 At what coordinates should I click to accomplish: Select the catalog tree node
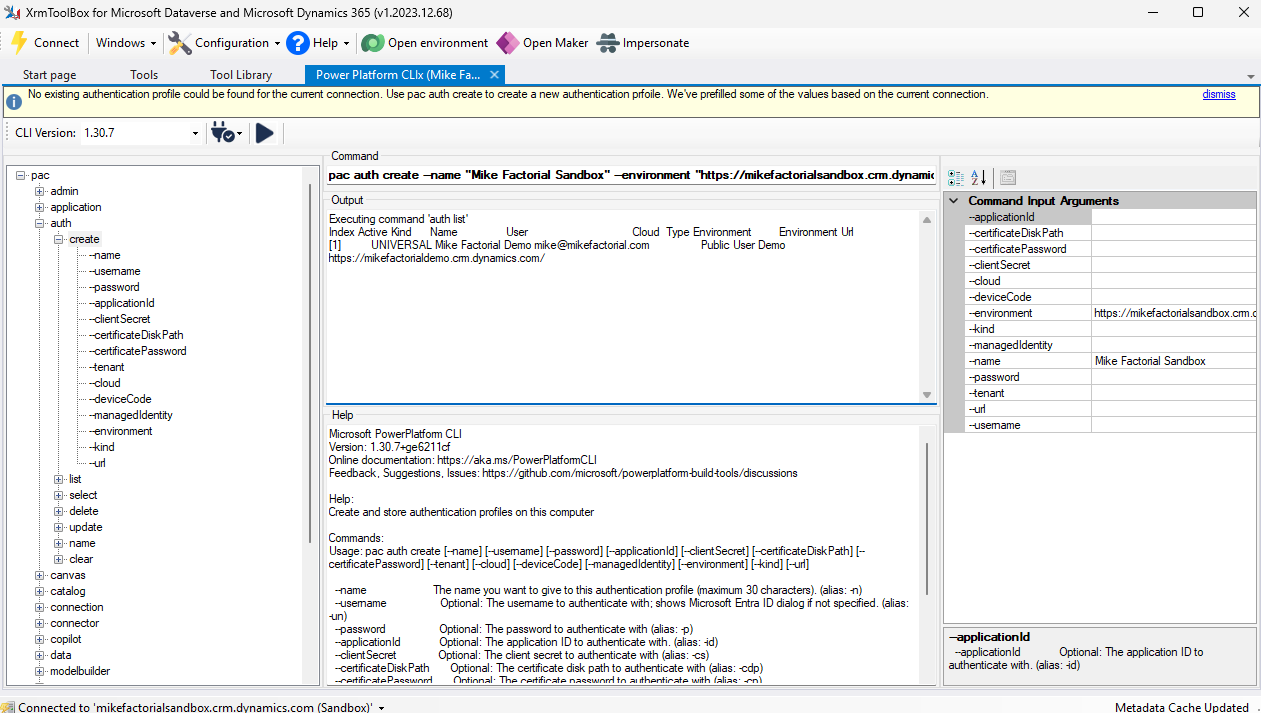pyautogui.click(x=68, y=591)
